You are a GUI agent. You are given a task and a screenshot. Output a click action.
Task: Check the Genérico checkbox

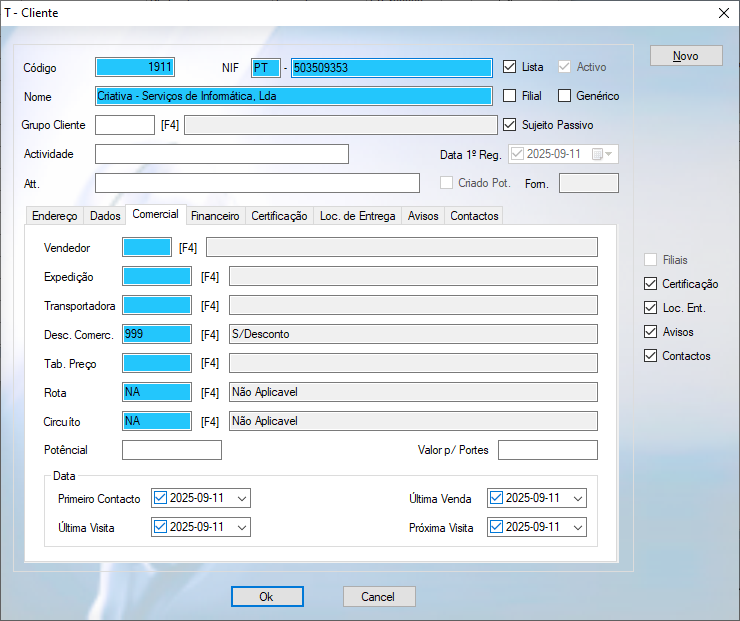pos(564,96)
